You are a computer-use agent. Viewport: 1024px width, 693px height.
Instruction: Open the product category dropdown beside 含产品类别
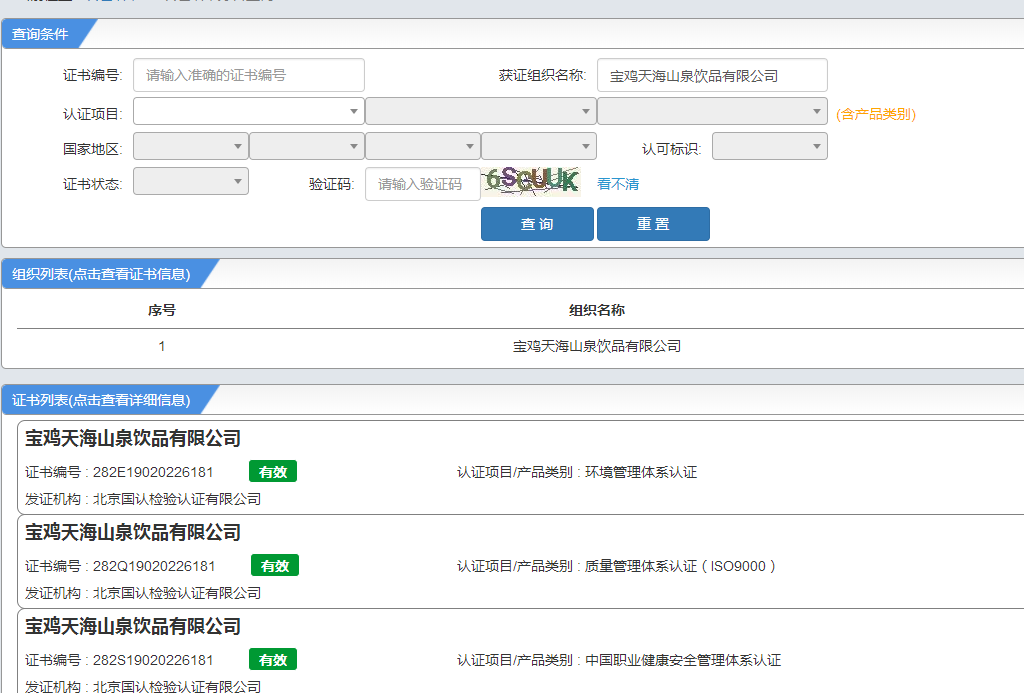[712, 111]
